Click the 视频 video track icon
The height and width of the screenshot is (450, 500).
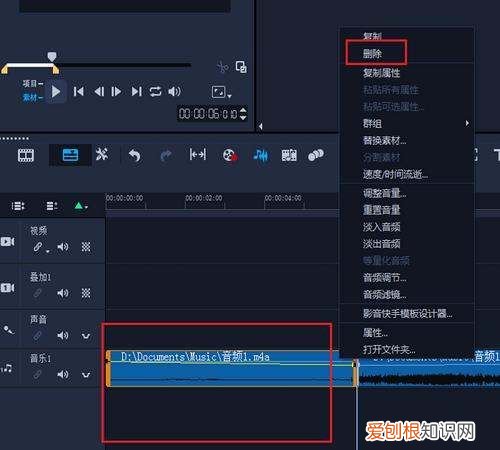[7, 241]
